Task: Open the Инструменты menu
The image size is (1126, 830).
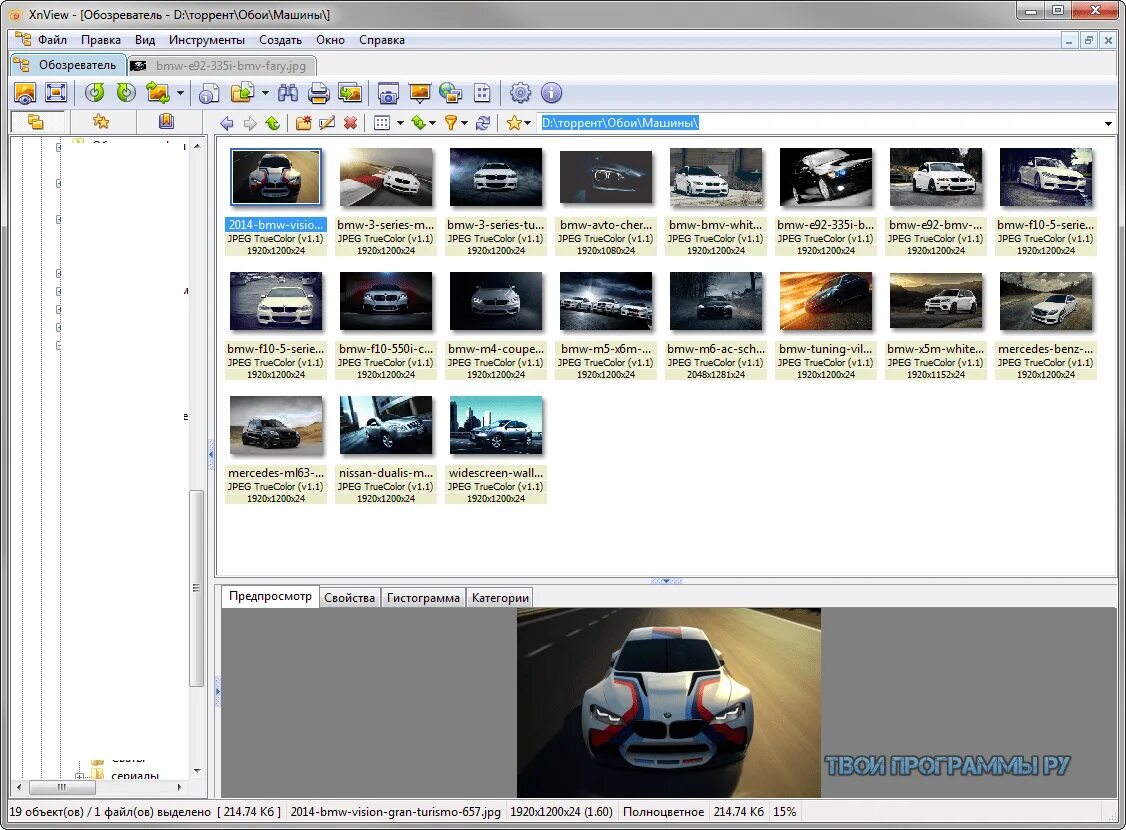Action: [206, 40]
